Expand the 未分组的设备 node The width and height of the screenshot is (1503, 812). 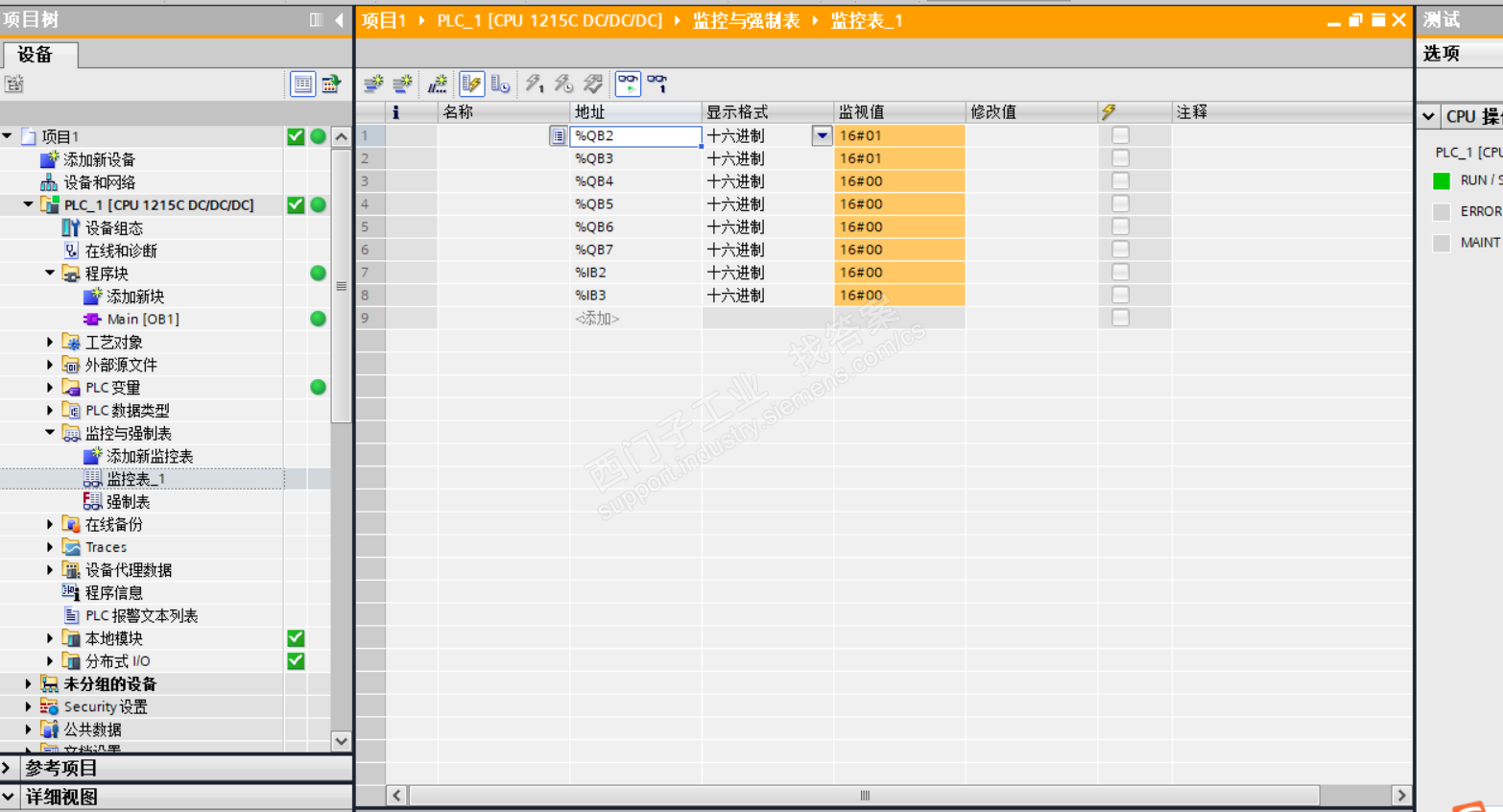(x=29, y=684)
